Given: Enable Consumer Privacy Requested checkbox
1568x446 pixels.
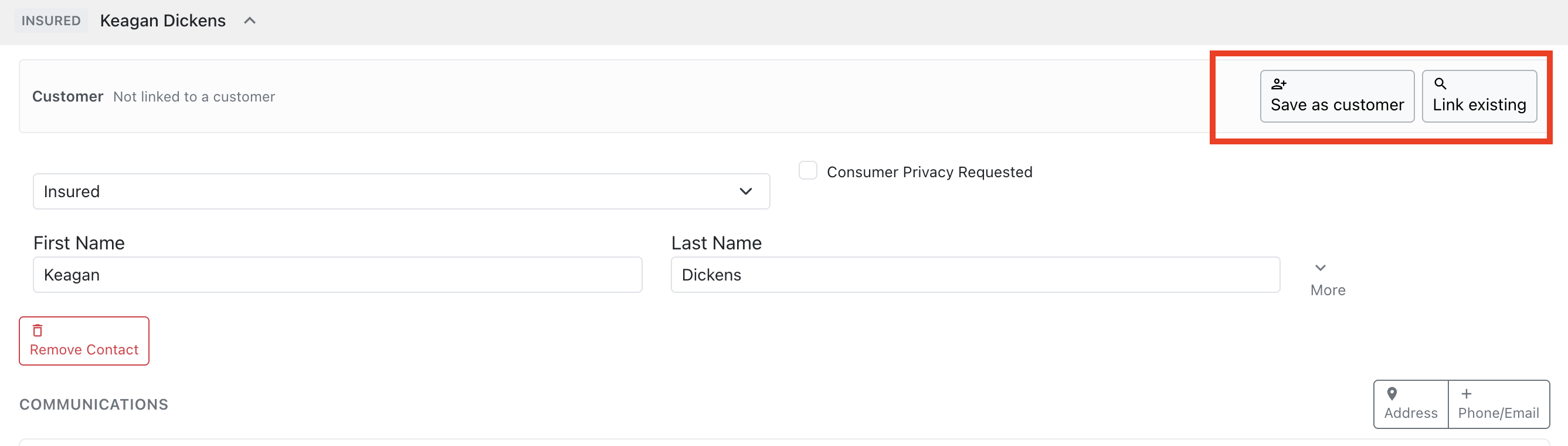Looking at the screenshot, I should point(807,171).
